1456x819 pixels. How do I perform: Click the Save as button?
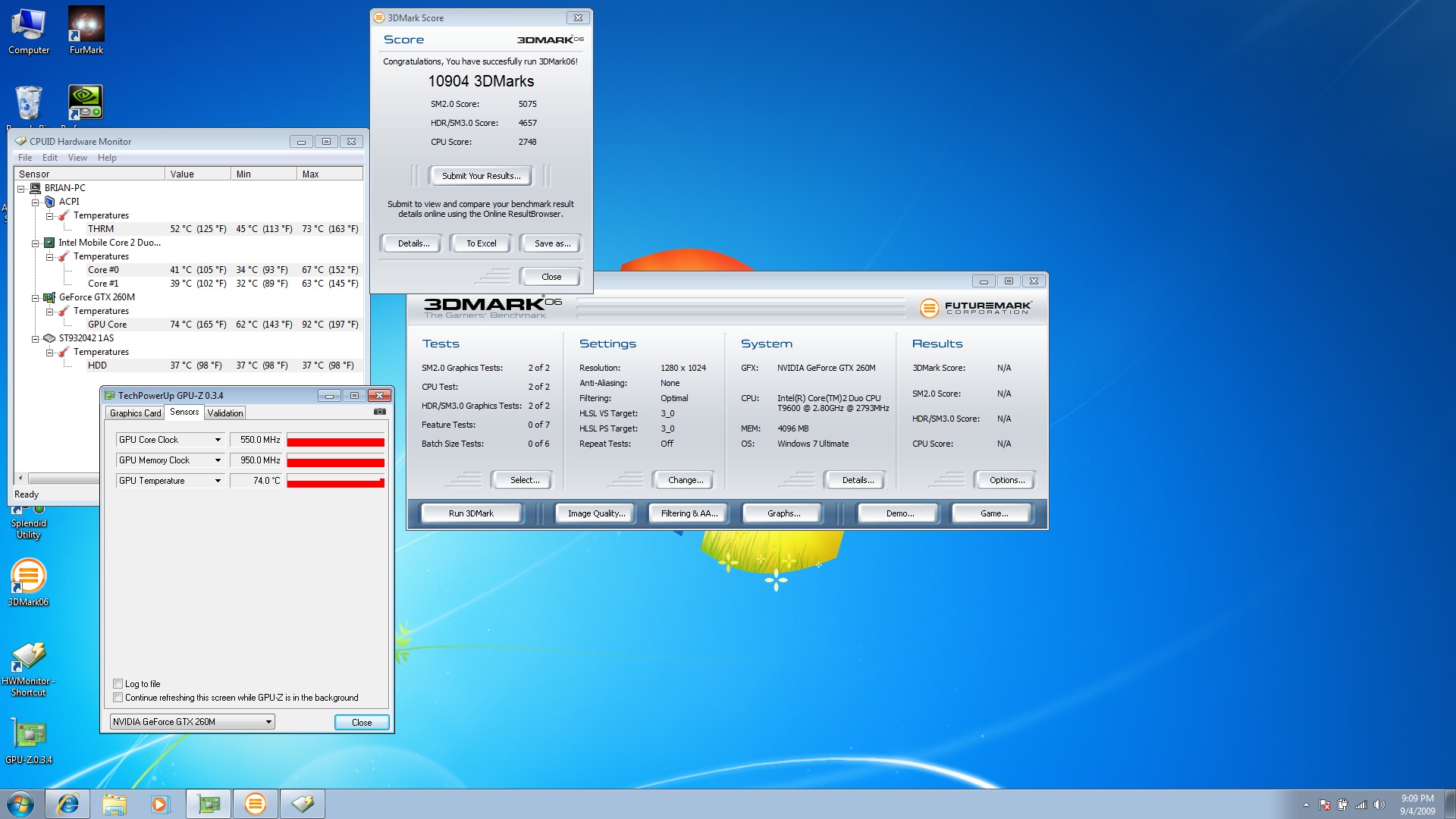(552, 243)
